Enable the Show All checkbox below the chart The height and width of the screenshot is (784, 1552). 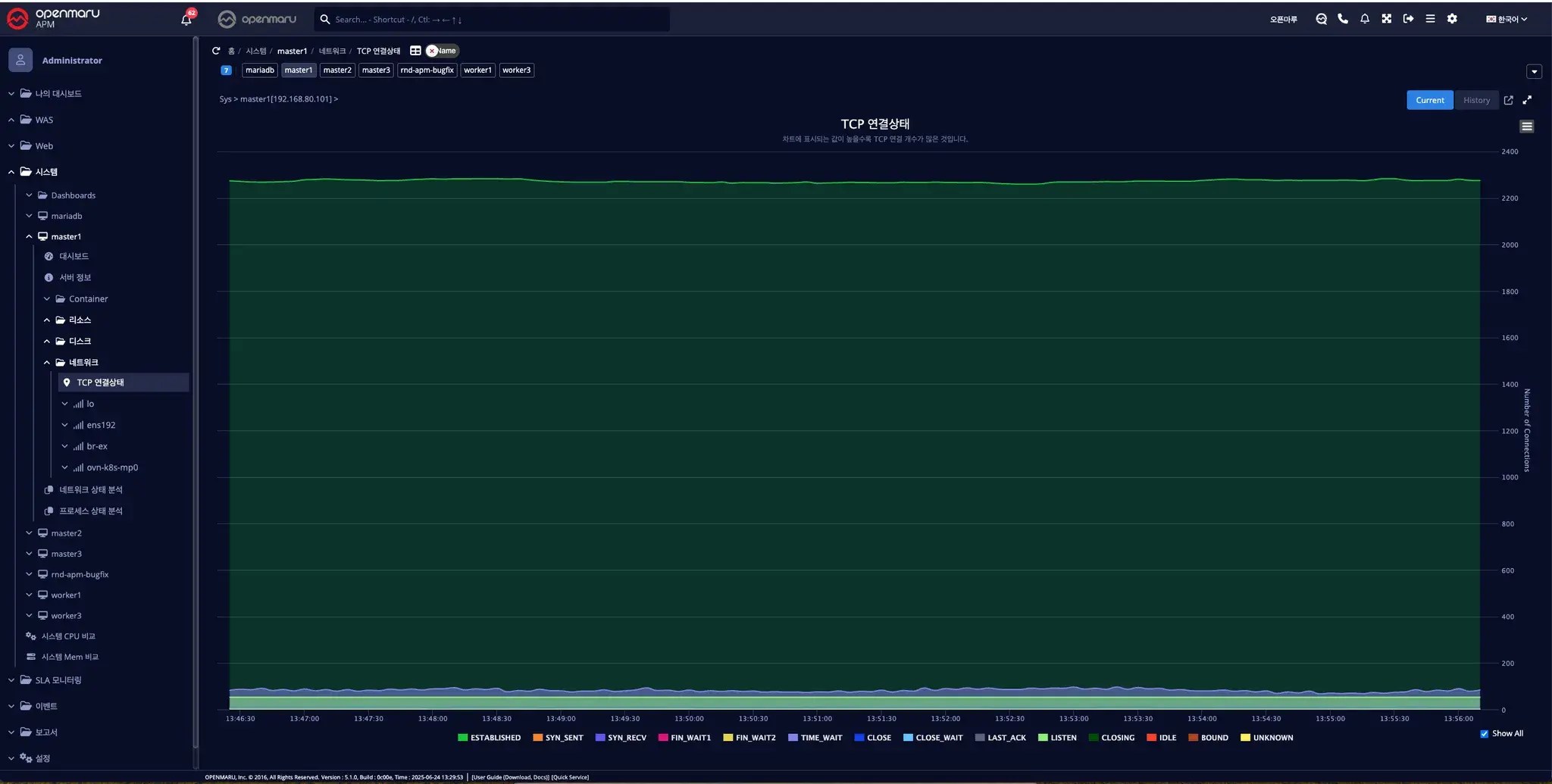pos(1483,733)
